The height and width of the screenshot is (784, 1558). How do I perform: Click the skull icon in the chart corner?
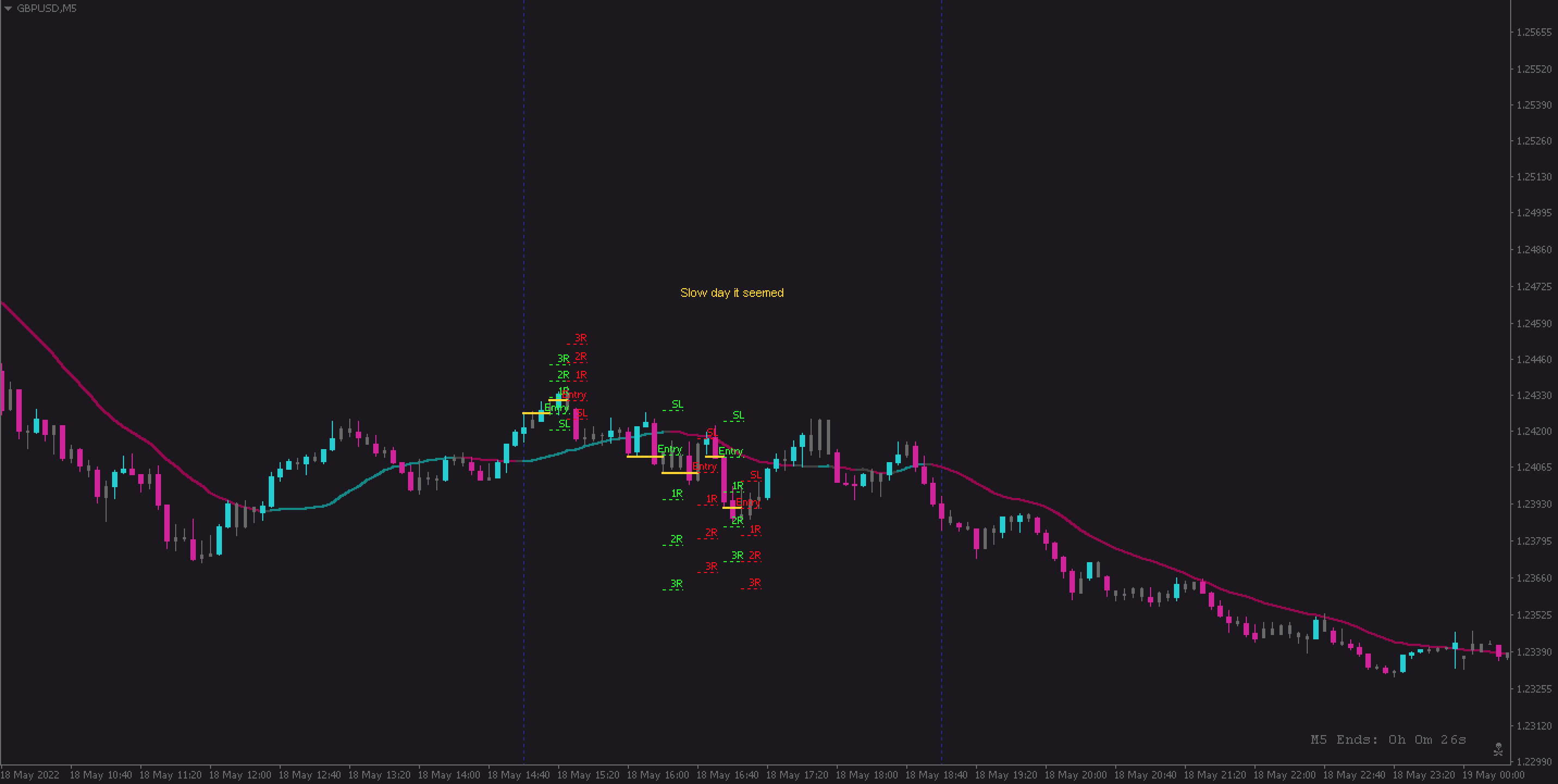1498,749
